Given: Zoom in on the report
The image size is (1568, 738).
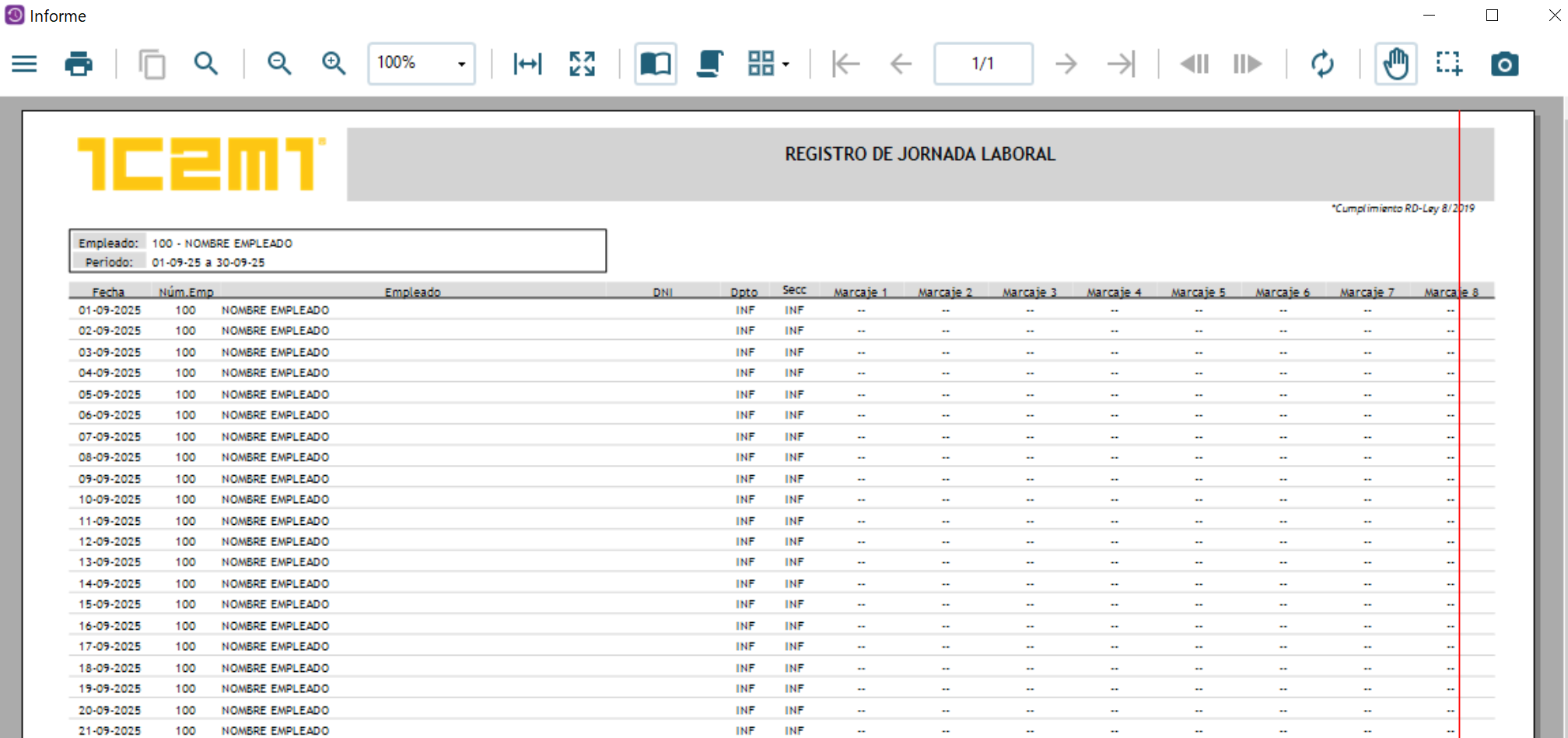Looking at the screenshot, I should [x=334, y=64].
